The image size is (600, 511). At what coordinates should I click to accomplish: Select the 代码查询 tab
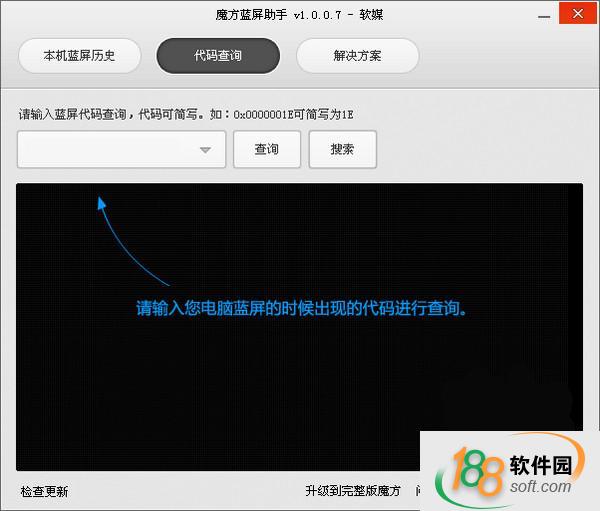217,56
